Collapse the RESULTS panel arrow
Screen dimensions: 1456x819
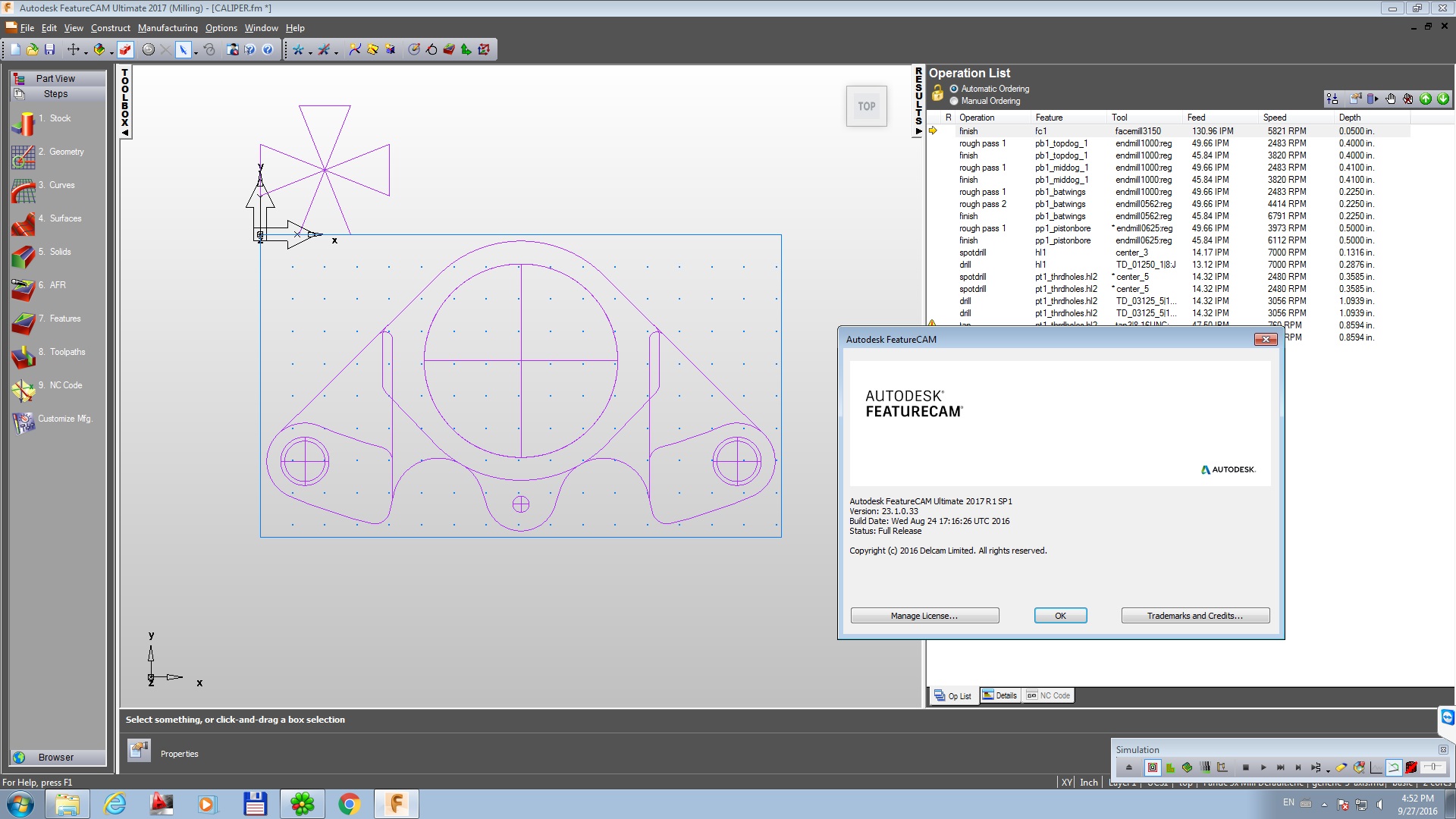(918, 131)
